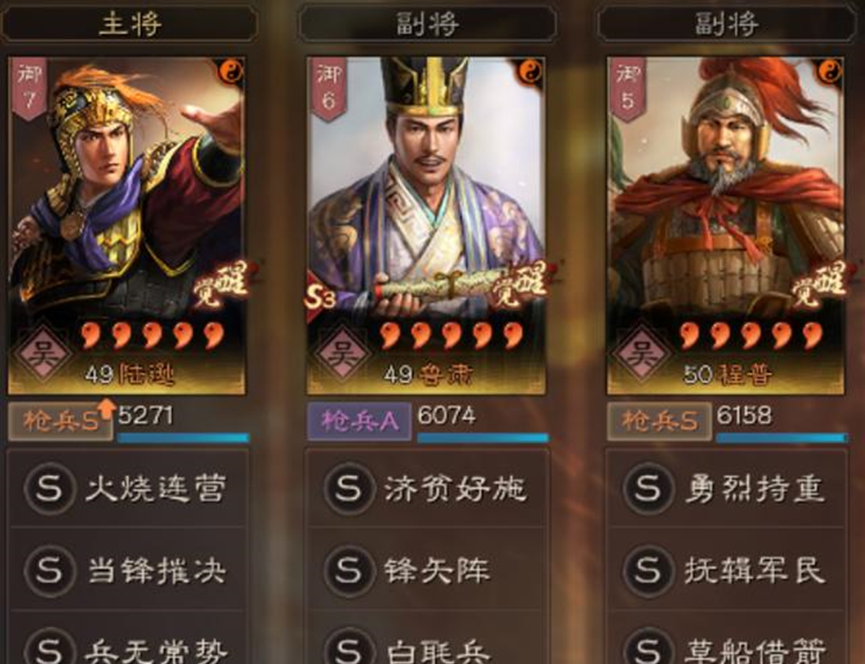Tap 御7 command cost badge
The width and height of the screenshot is (865, 664).
coord(29,88)
